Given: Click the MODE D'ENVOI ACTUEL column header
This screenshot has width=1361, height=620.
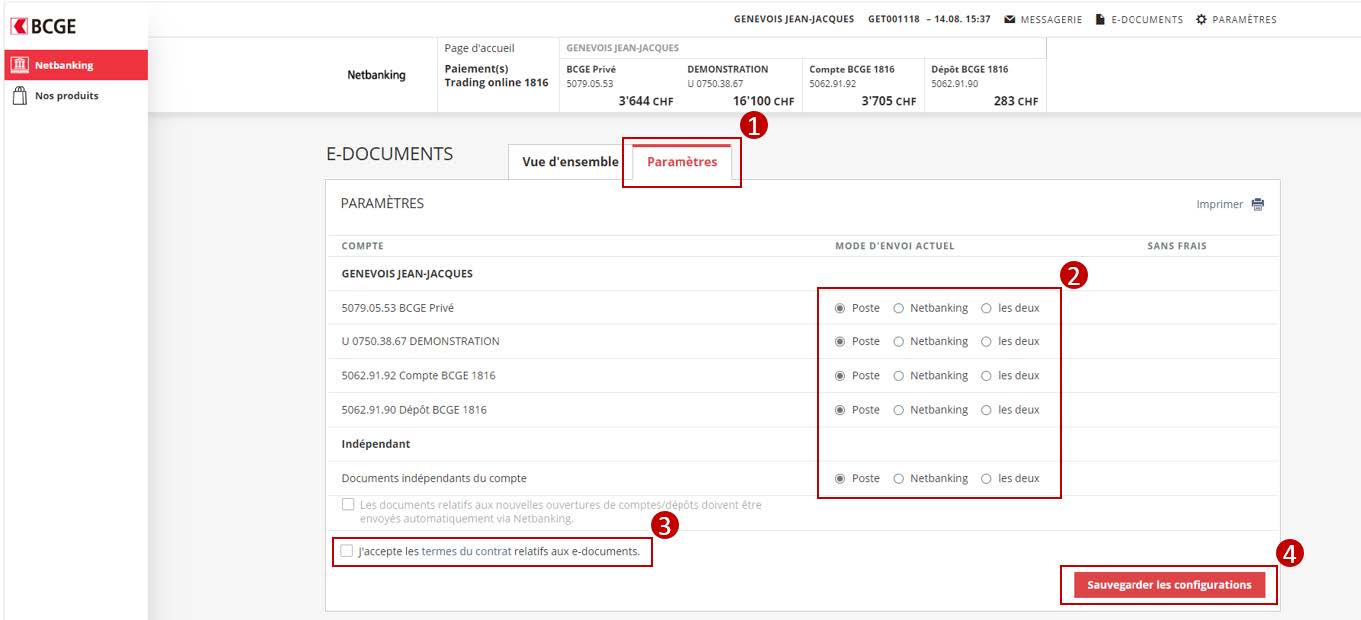Looking at the screenshot, I should tap(895, 246).
